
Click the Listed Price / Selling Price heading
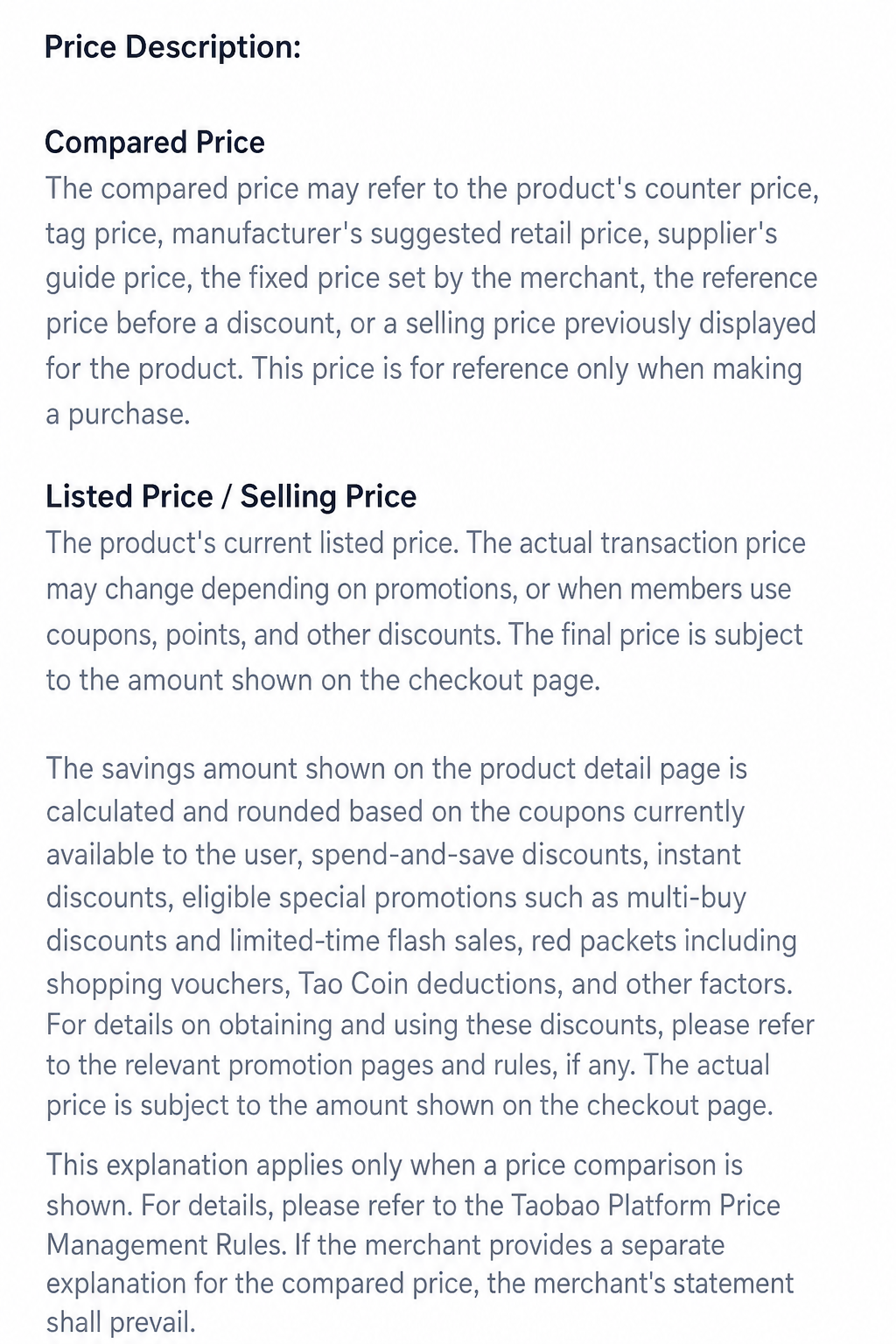point(231,496)
